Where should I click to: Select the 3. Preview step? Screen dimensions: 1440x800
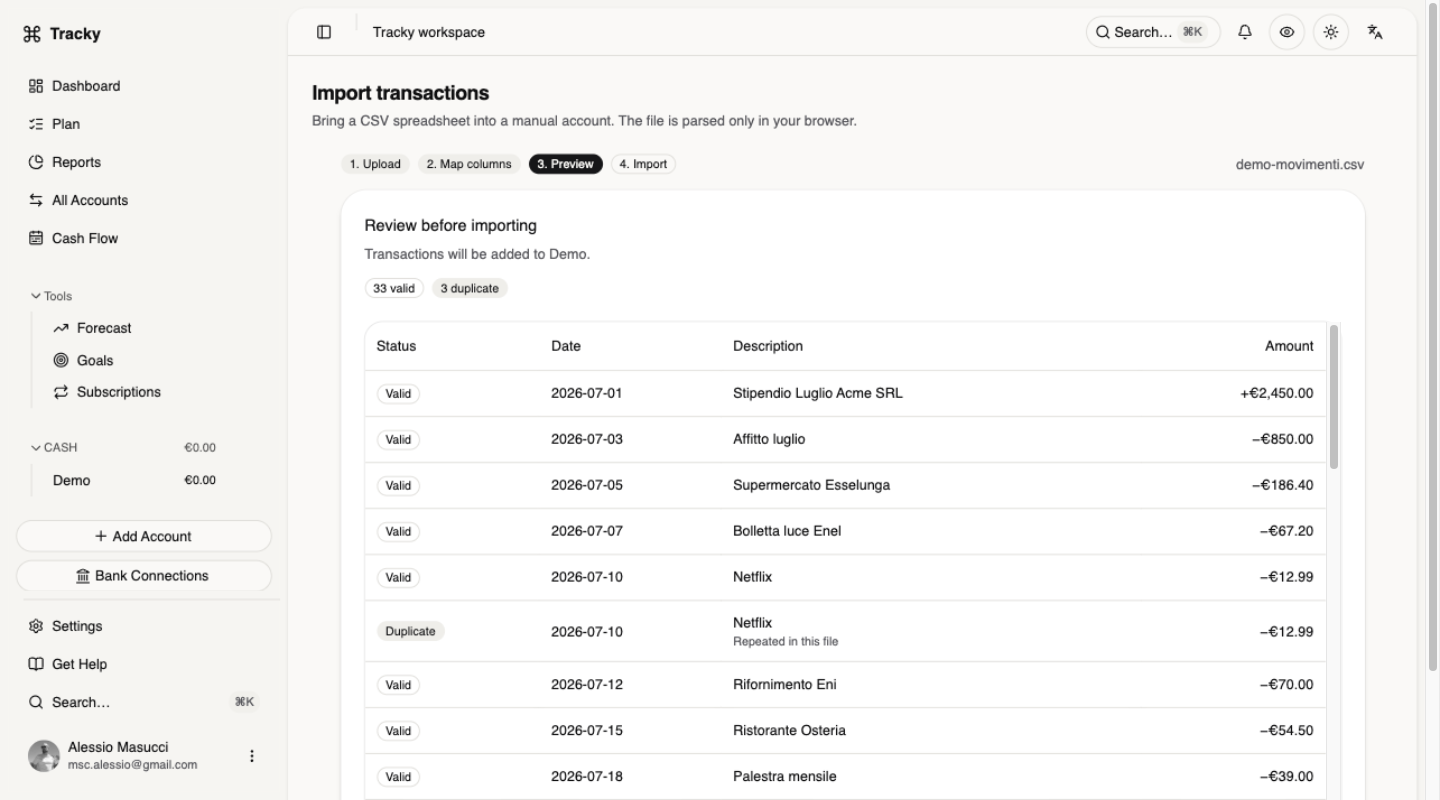click(x=566, y=164)
